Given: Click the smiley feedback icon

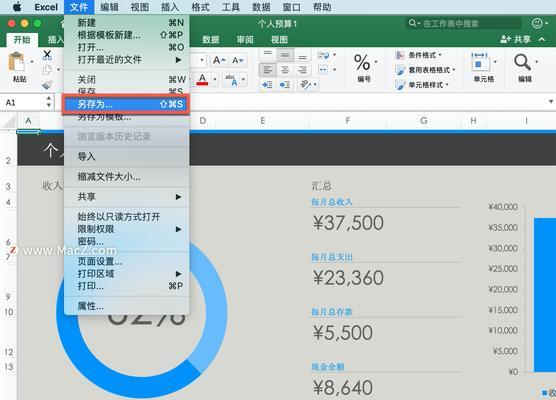Looking at the screenshot, I should tap(537, 23).
